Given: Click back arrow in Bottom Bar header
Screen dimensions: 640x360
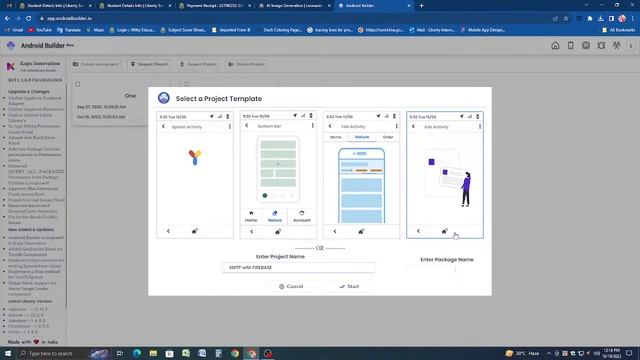Looking at the screenshot, I should 247,126.
